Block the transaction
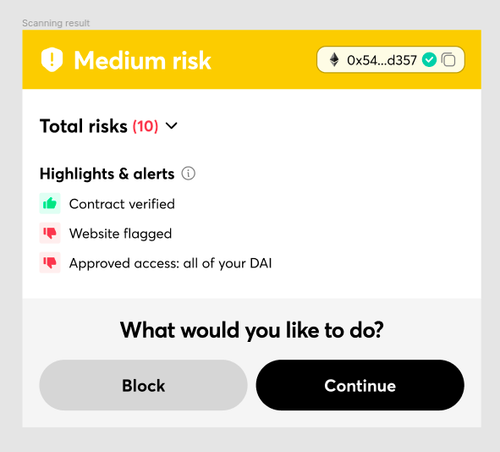Image resolution: width=500 pixels, height=452 pixels. tap(143, 385)
